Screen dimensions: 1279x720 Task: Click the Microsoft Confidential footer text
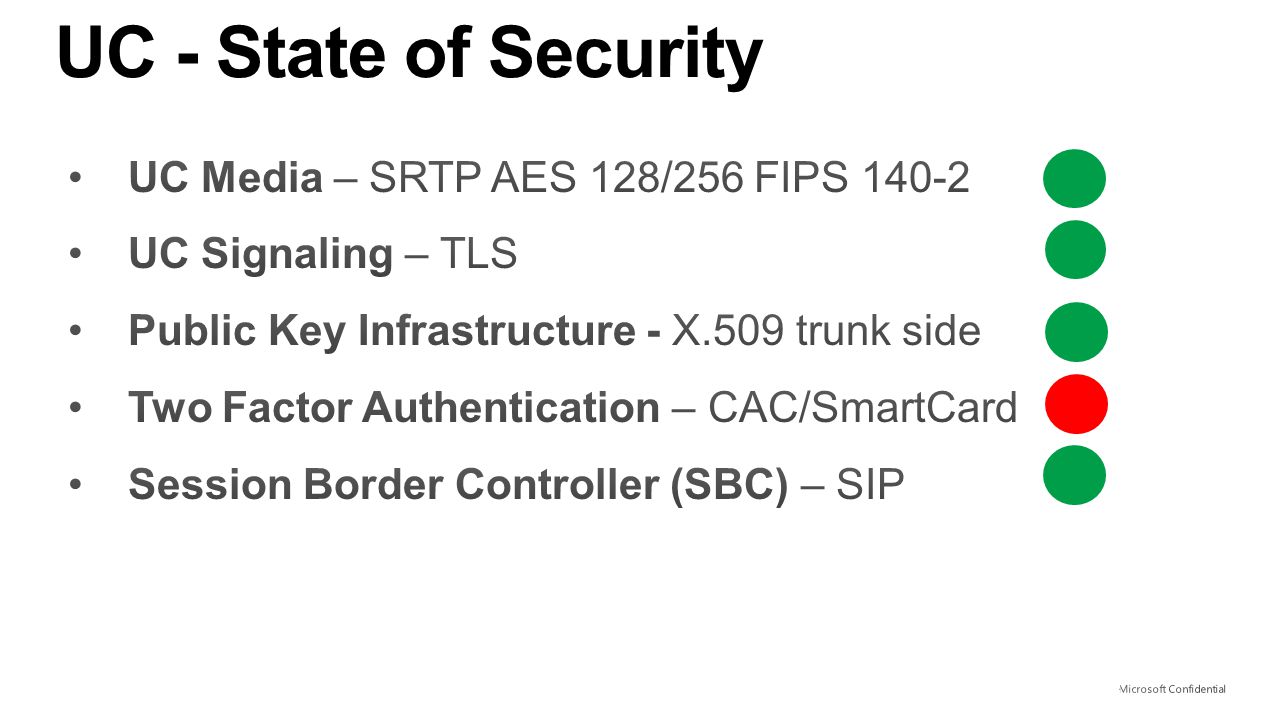click(x=1172, y=689)
